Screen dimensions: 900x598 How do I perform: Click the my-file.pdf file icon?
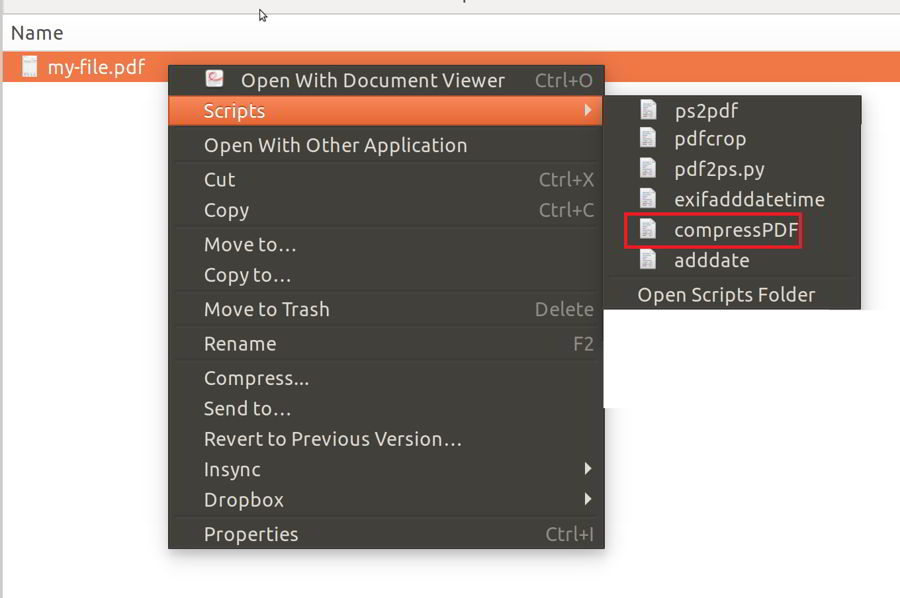click(30, 67)
